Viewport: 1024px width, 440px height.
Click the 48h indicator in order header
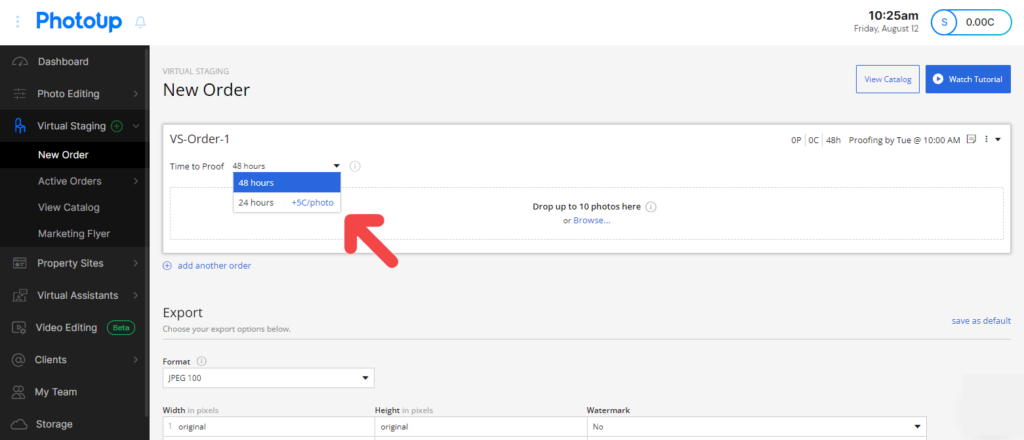coord(833,140)
